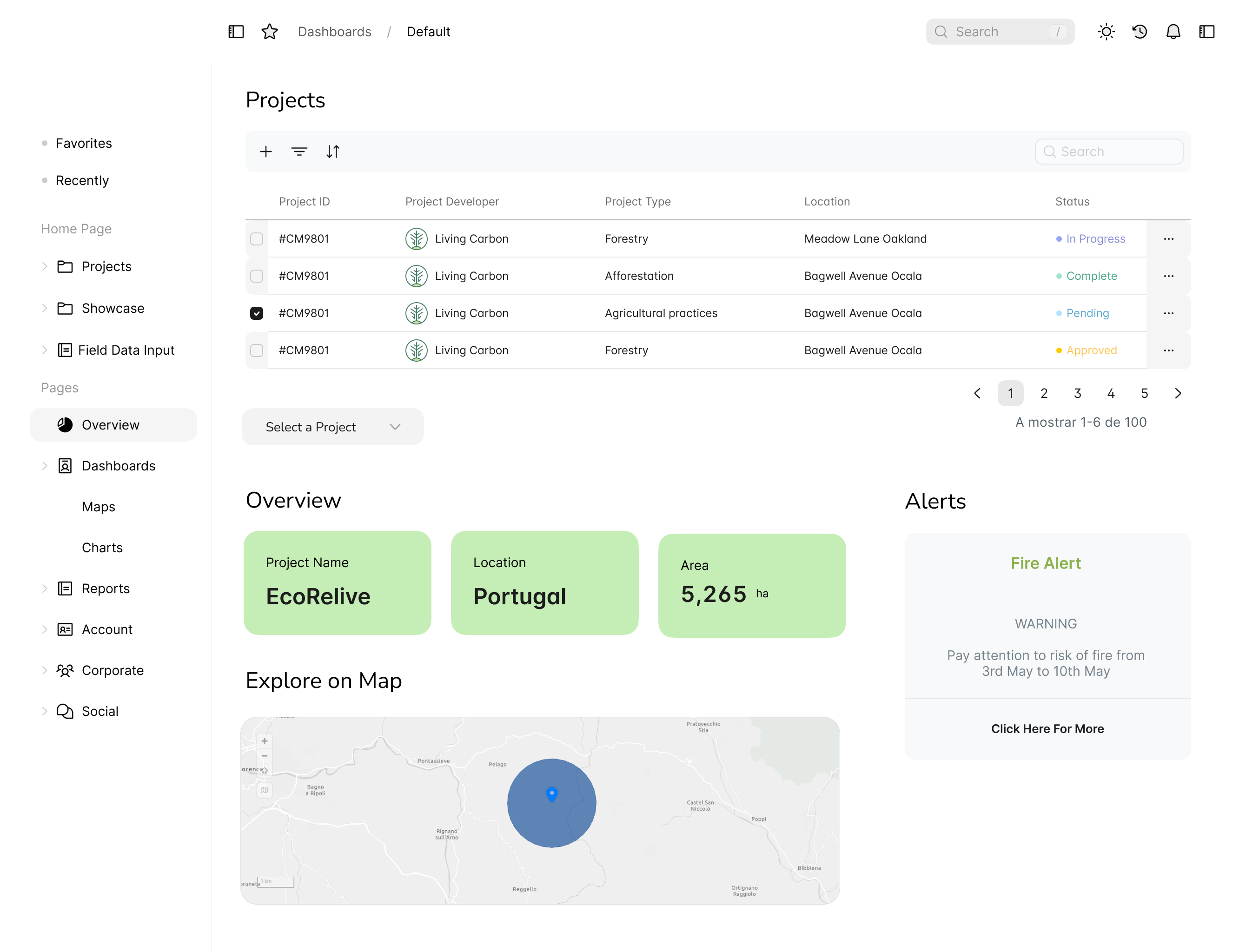The image size is (1246, 952).
Task: Expand the Field Data Input sidebar item
Action: pos(45,350)
